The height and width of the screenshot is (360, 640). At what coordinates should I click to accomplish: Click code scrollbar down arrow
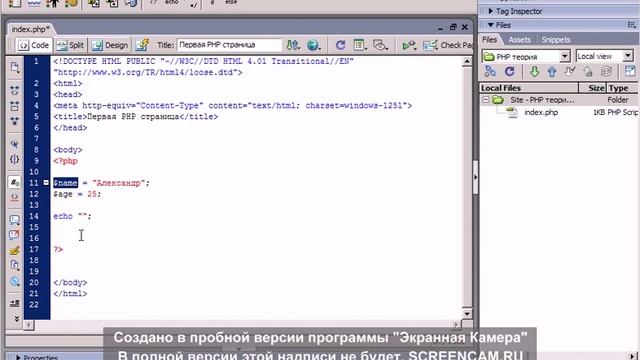(x=467, y=313)
